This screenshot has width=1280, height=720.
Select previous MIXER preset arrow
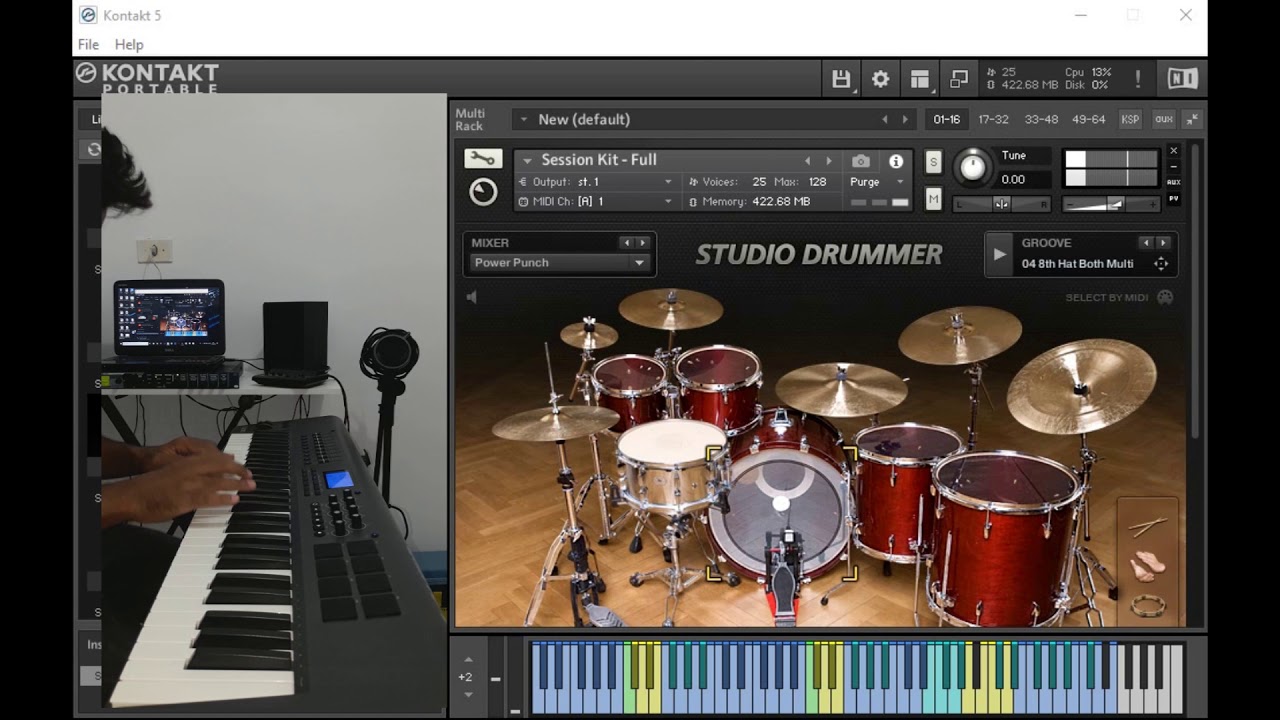point(626,243)
